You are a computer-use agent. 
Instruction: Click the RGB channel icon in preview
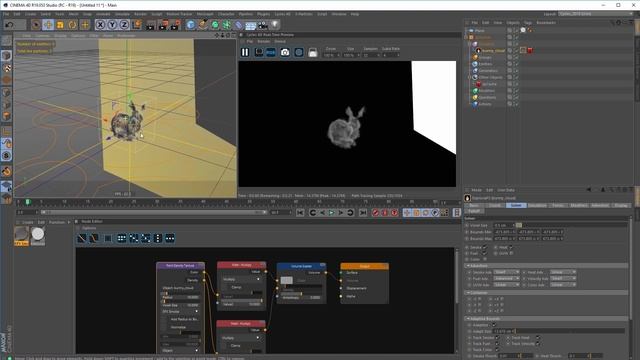(x=271, y=52)
